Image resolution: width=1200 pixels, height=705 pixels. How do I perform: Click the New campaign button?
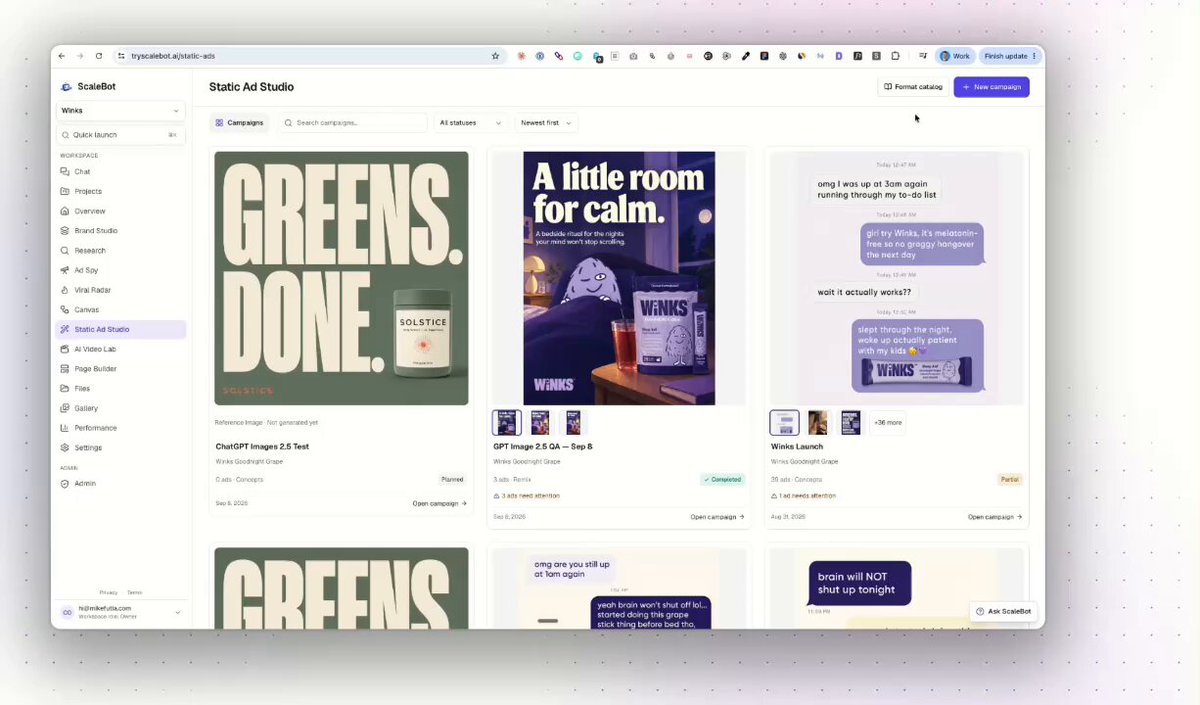991,87
